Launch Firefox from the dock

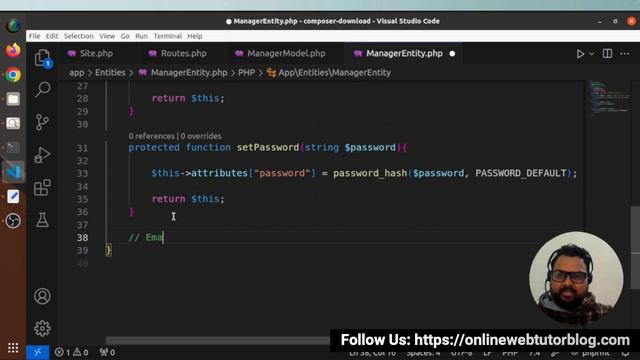click(13, 50)
